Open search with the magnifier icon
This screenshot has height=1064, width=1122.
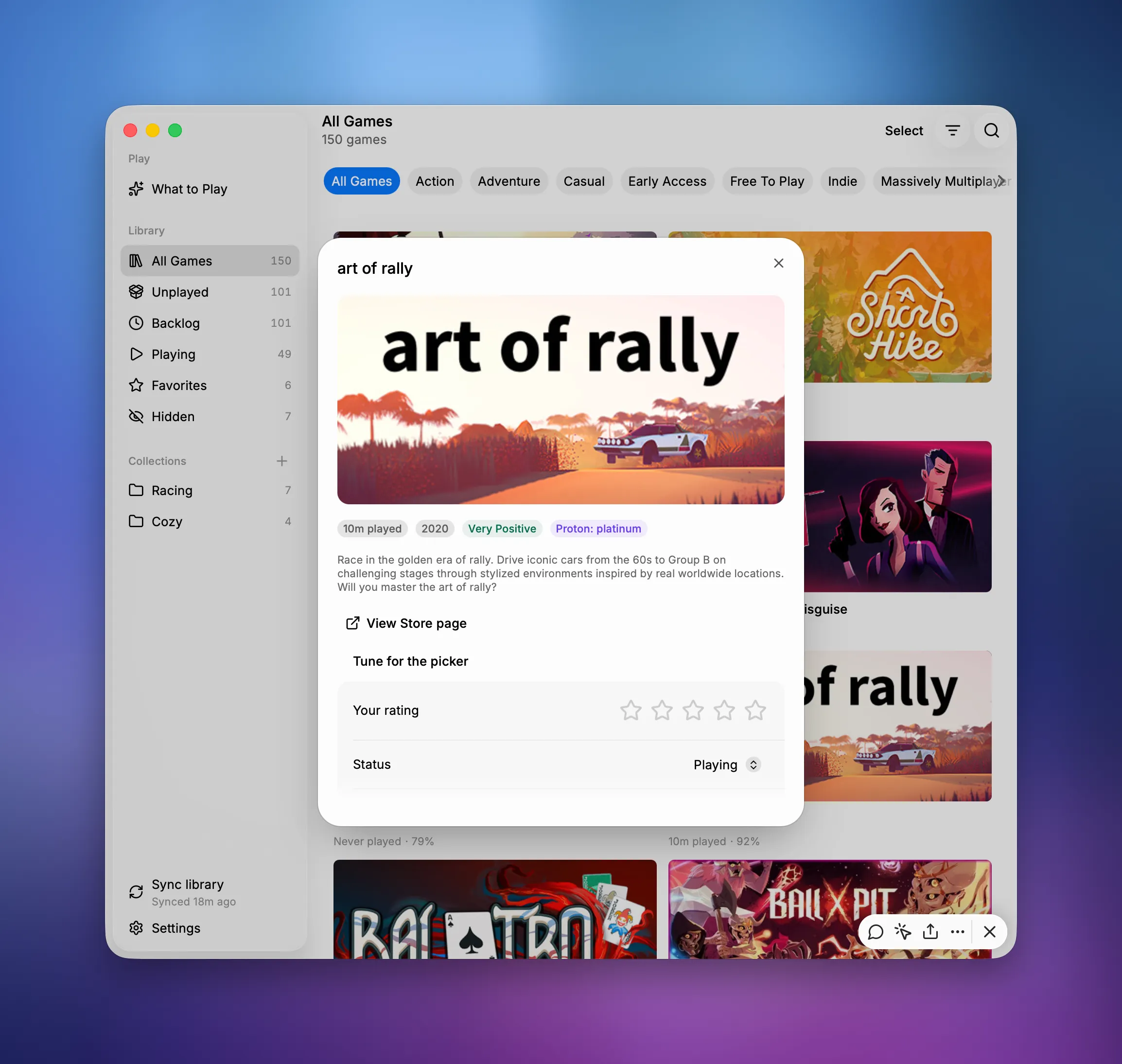point(992,131)
